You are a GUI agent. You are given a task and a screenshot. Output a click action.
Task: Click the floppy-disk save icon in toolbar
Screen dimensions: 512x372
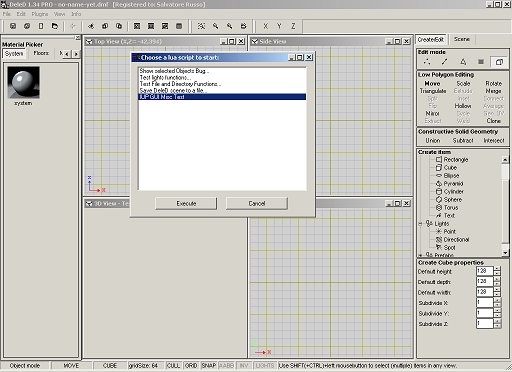click(13, 26)
